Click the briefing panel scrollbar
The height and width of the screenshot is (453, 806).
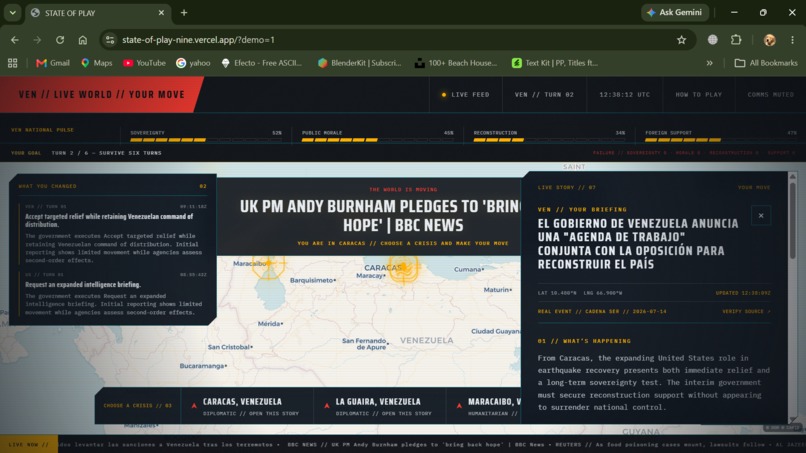tap(793, 221)
